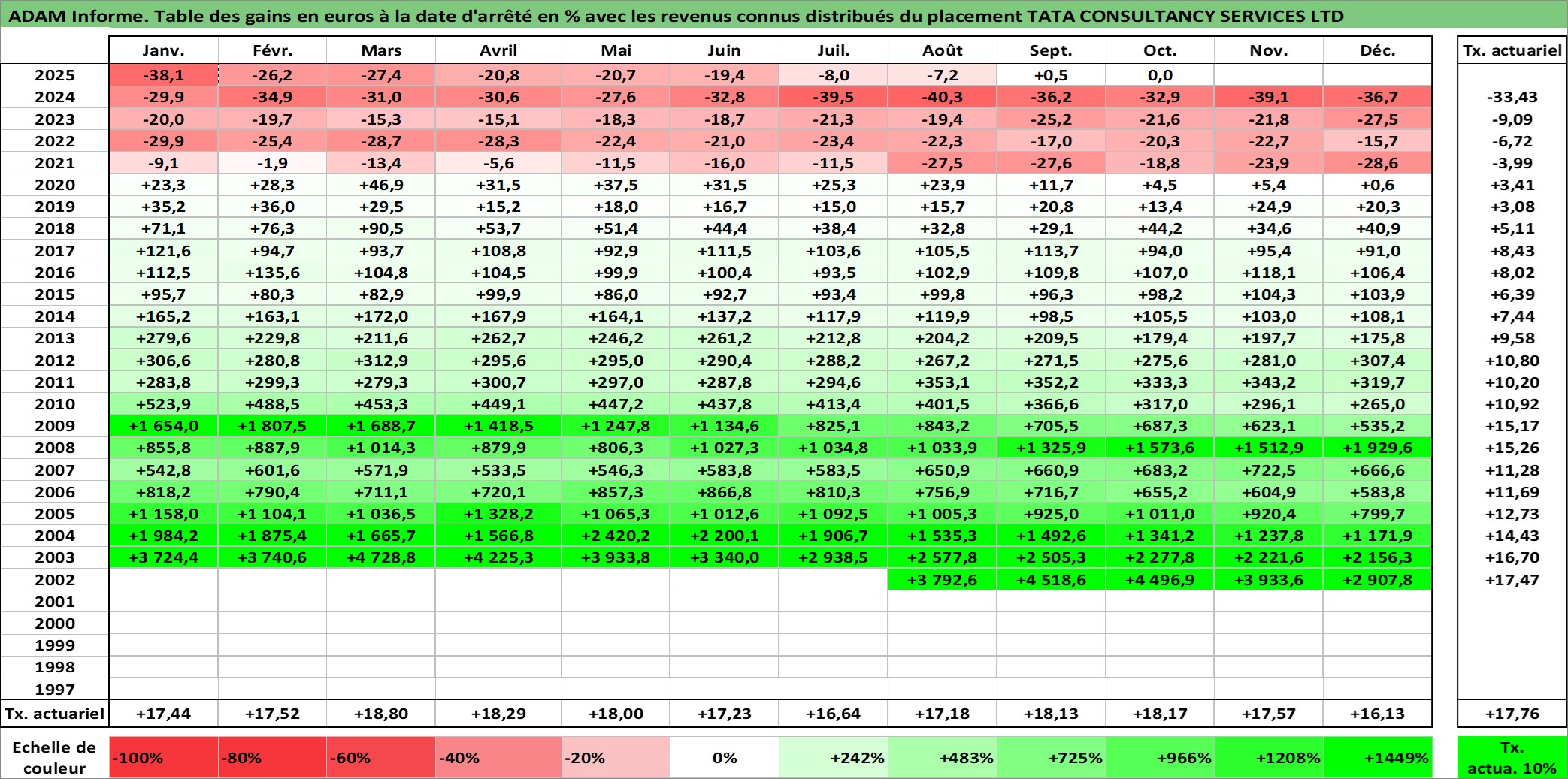
Task: Select July actuarial rate +16,64
Action: [834, 714]
